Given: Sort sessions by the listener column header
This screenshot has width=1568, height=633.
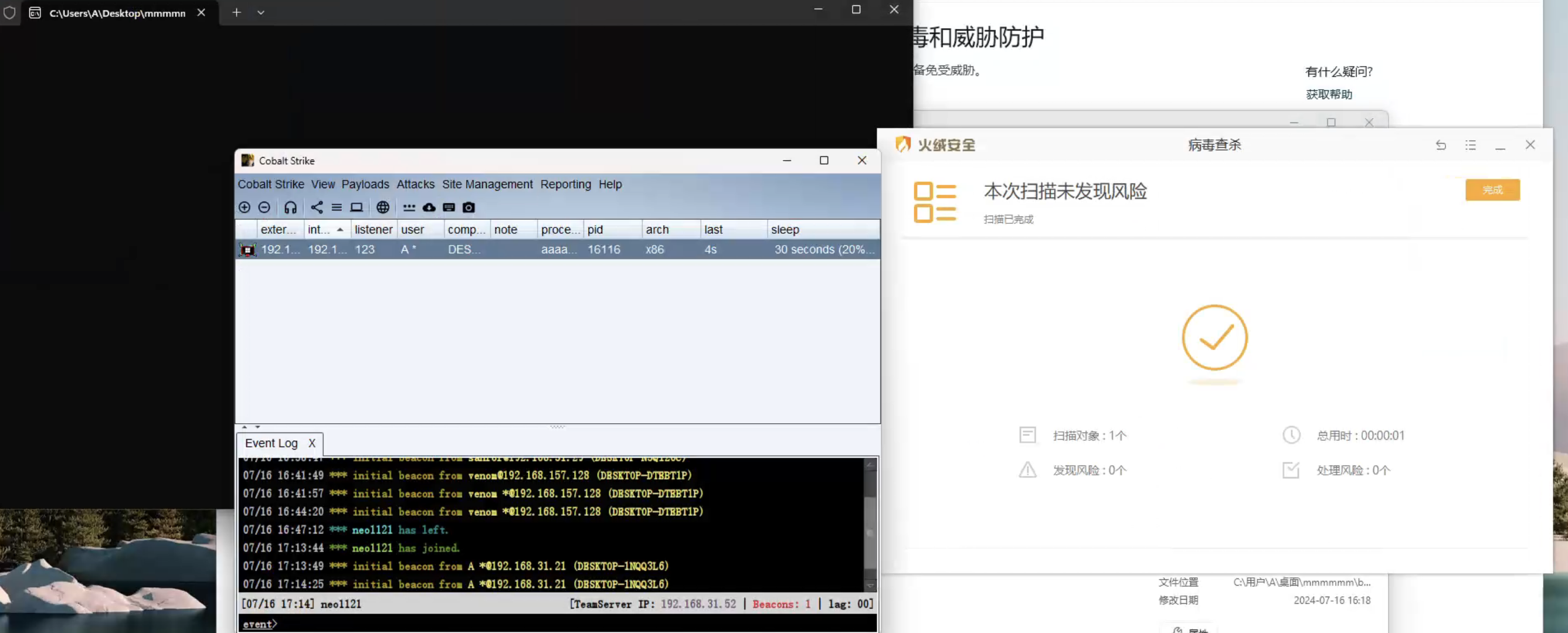Looking at the screenshot, I should click(374, 230).
